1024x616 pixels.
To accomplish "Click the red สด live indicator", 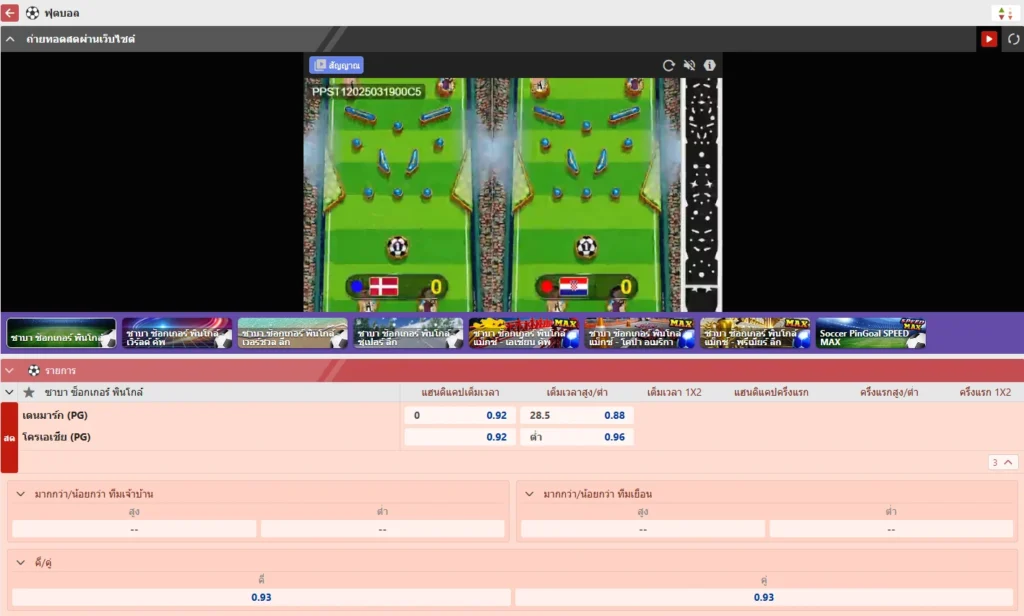I will tap(9, 438).
